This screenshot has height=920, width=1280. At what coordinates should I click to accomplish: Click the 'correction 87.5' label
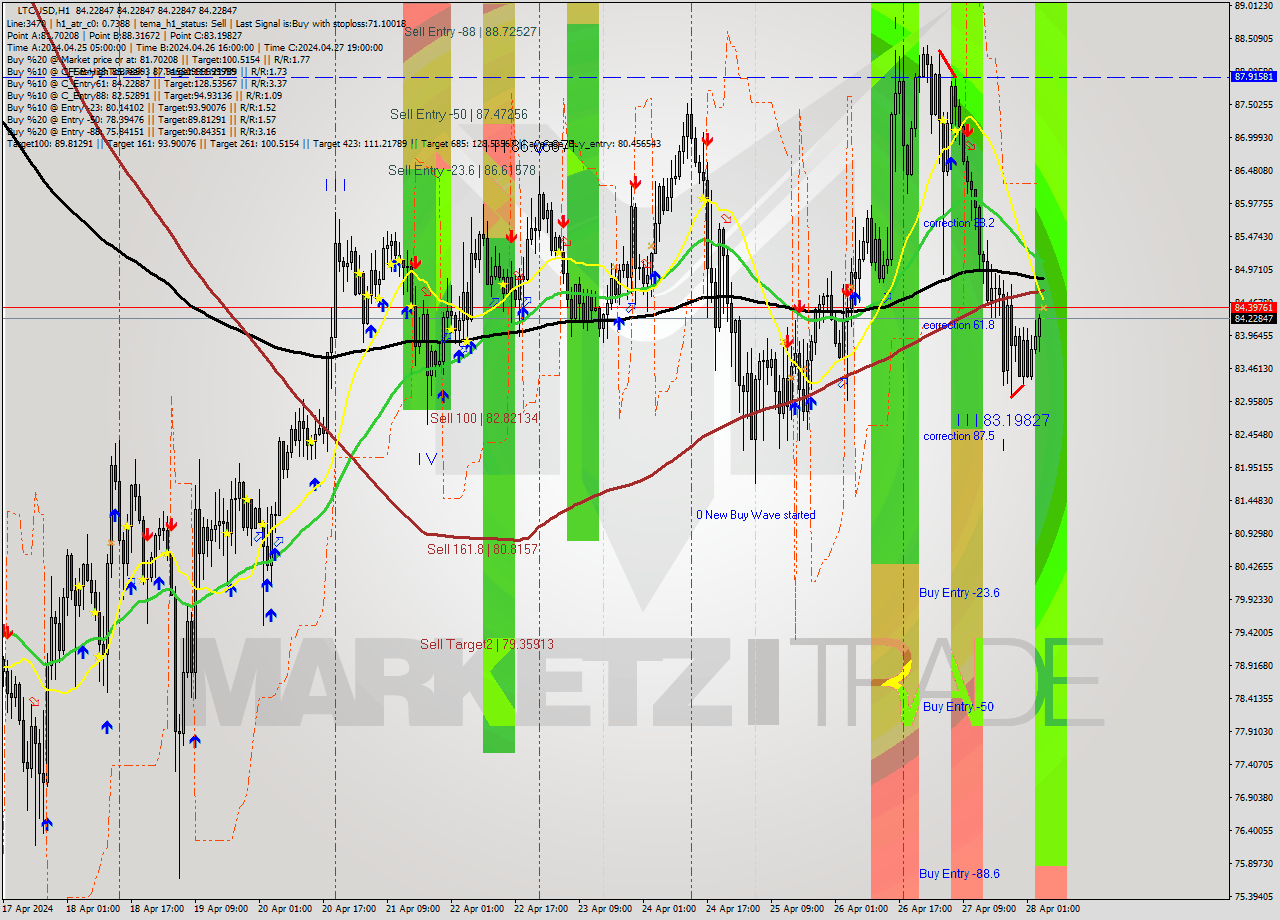(959, 436)
